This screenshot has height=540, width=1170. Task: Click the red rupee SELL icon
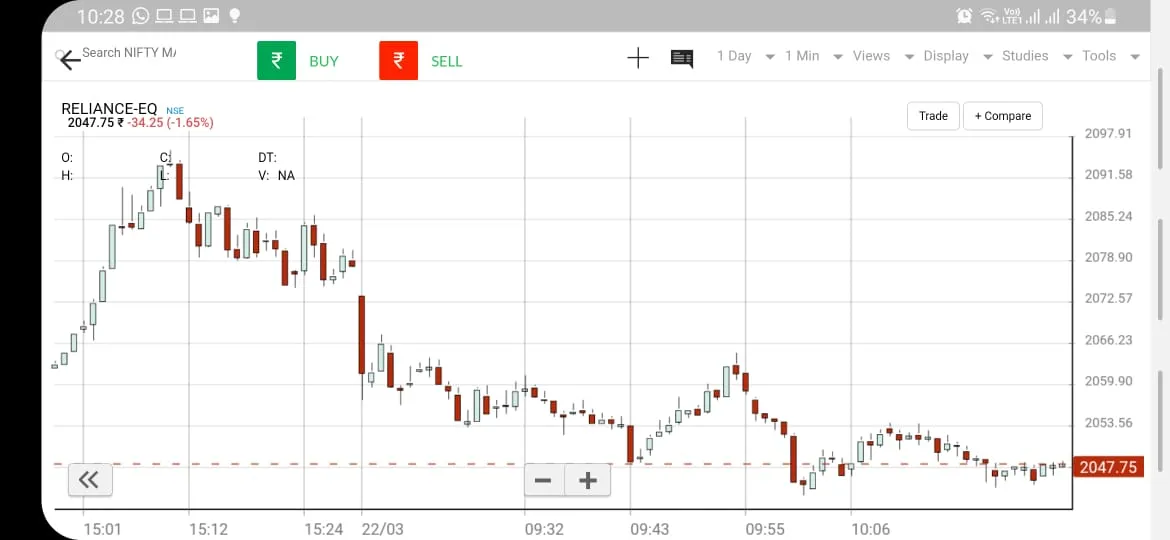398,60
